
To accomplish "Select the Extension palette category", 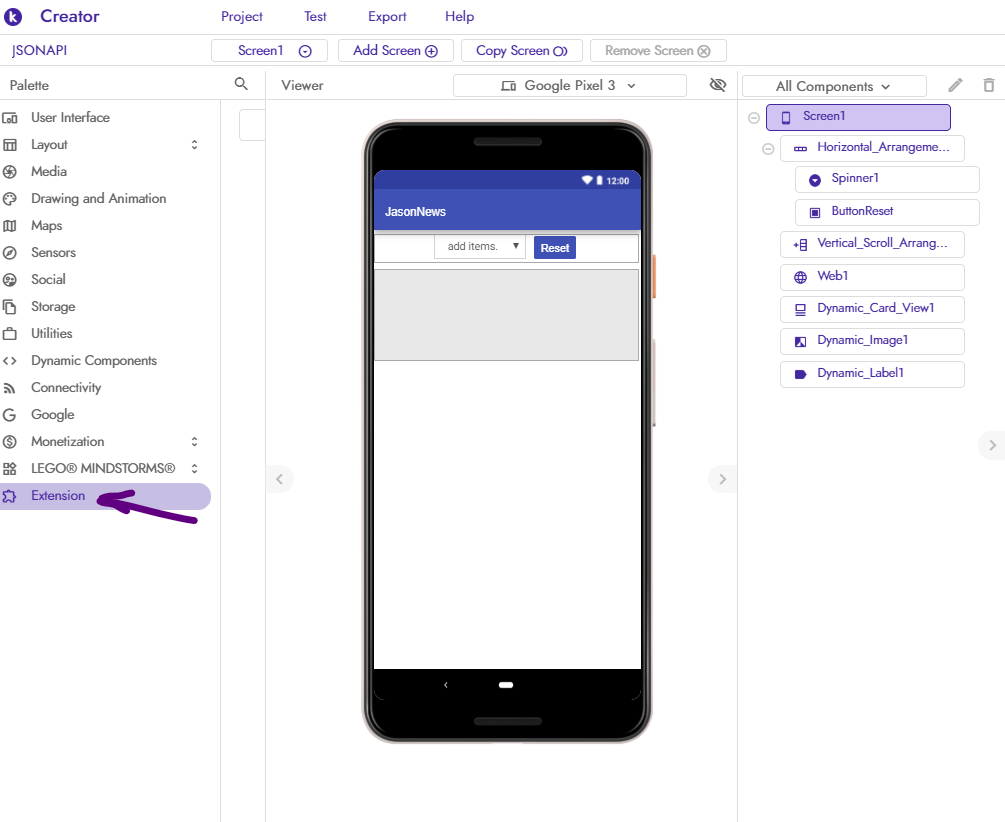I will click(x=104, y=496).
